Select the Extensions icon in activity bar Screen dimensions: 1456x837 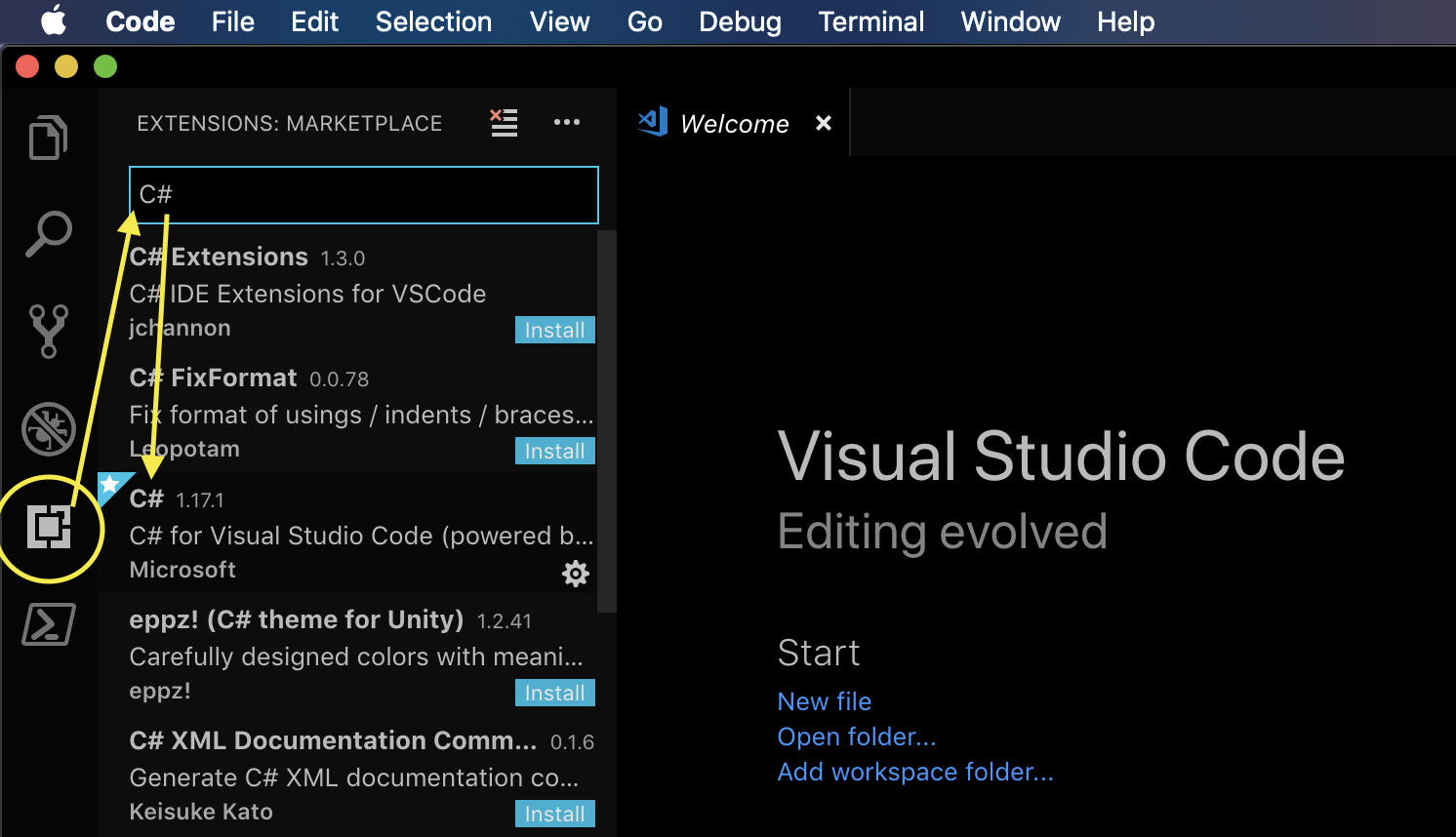coord(49,528)
